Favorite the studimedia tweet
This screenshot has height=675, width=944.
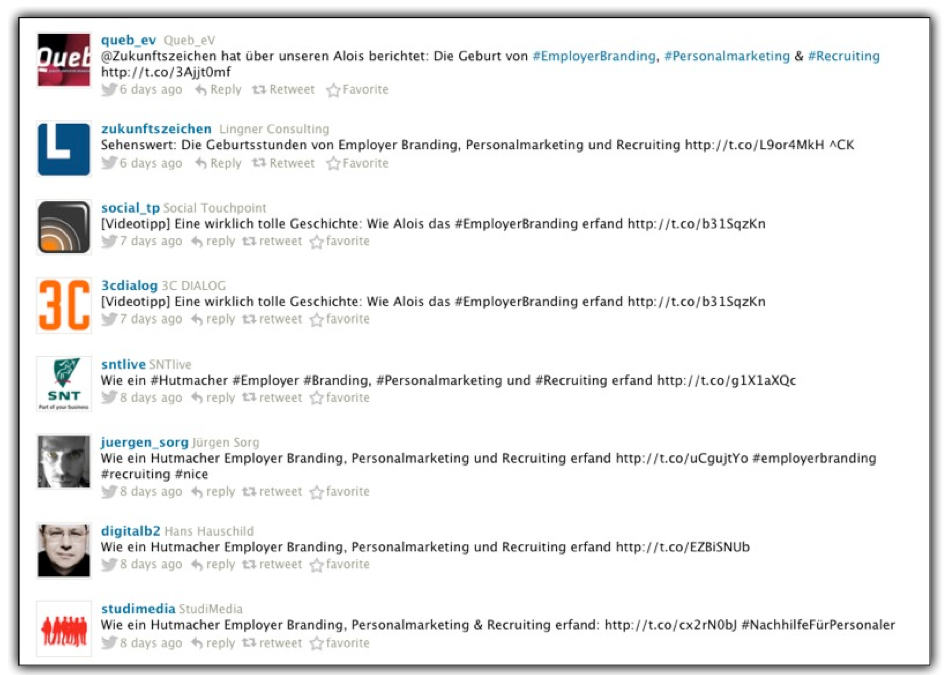click(x=340, y=643)
